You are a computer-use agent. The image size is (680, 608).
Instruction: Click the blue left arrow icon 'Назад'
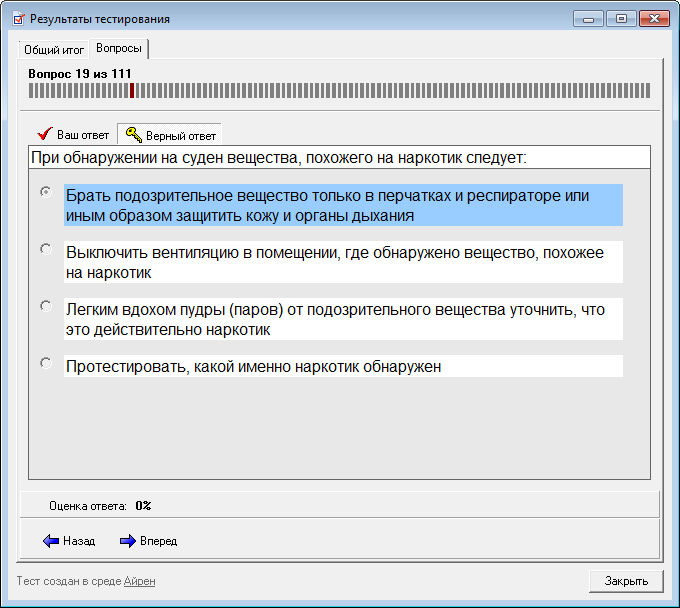tap(52, 541)
